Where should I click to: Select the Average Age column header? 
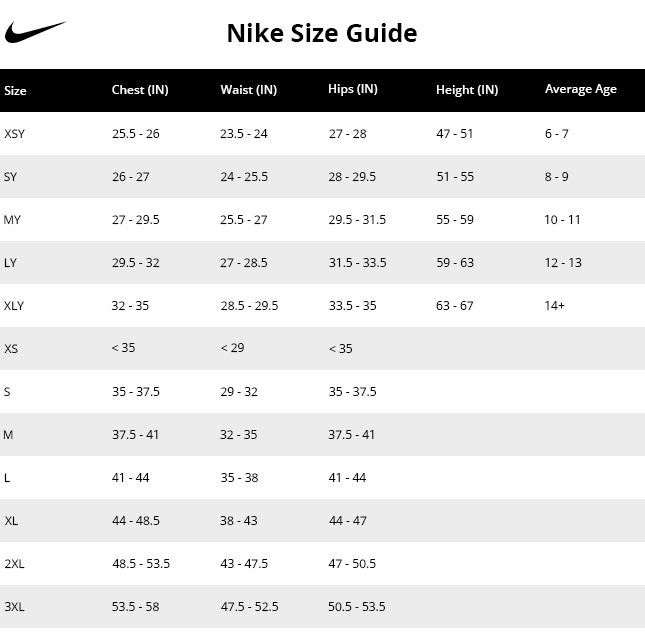pos(580,89)
